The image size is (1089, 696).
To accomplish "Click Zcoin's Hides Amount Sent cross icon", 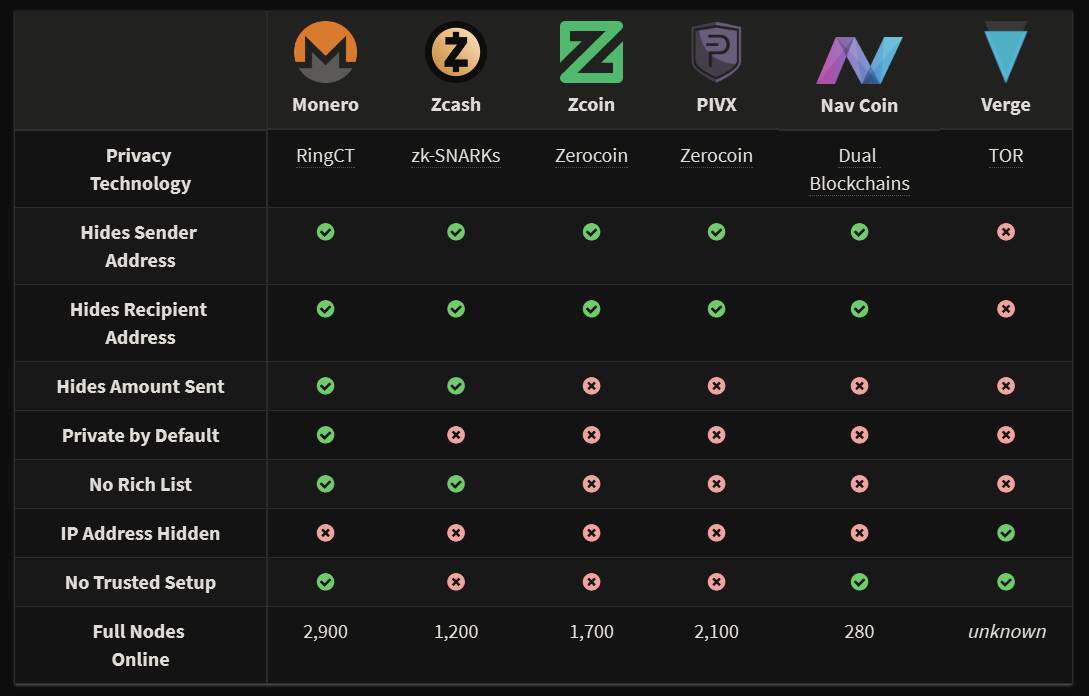I will 591,386.
